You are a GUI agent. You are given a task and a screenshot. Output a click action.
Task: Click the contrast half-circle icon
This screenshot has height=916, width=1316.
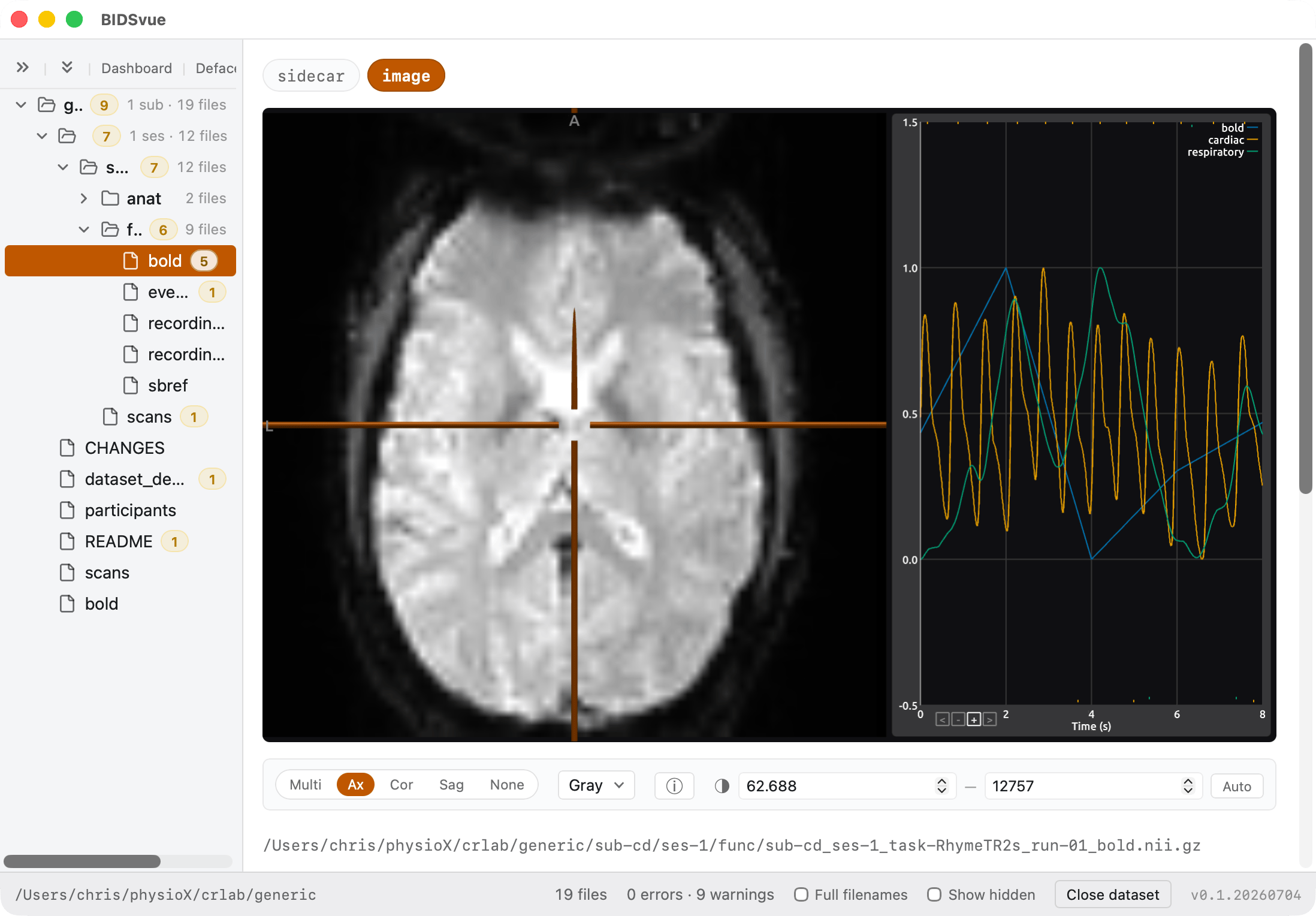tap(722, 786)
